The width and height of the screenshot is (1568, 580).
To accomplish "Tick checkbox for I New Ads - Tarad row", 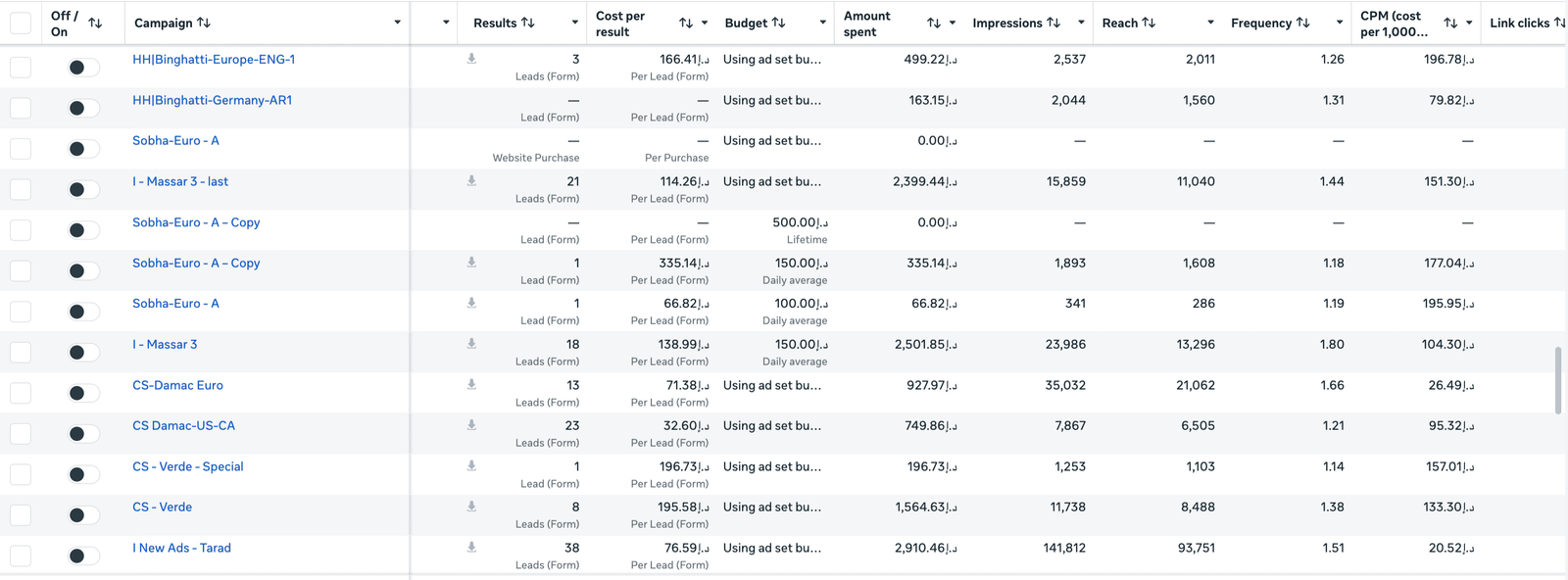I will tap(21, 556).
